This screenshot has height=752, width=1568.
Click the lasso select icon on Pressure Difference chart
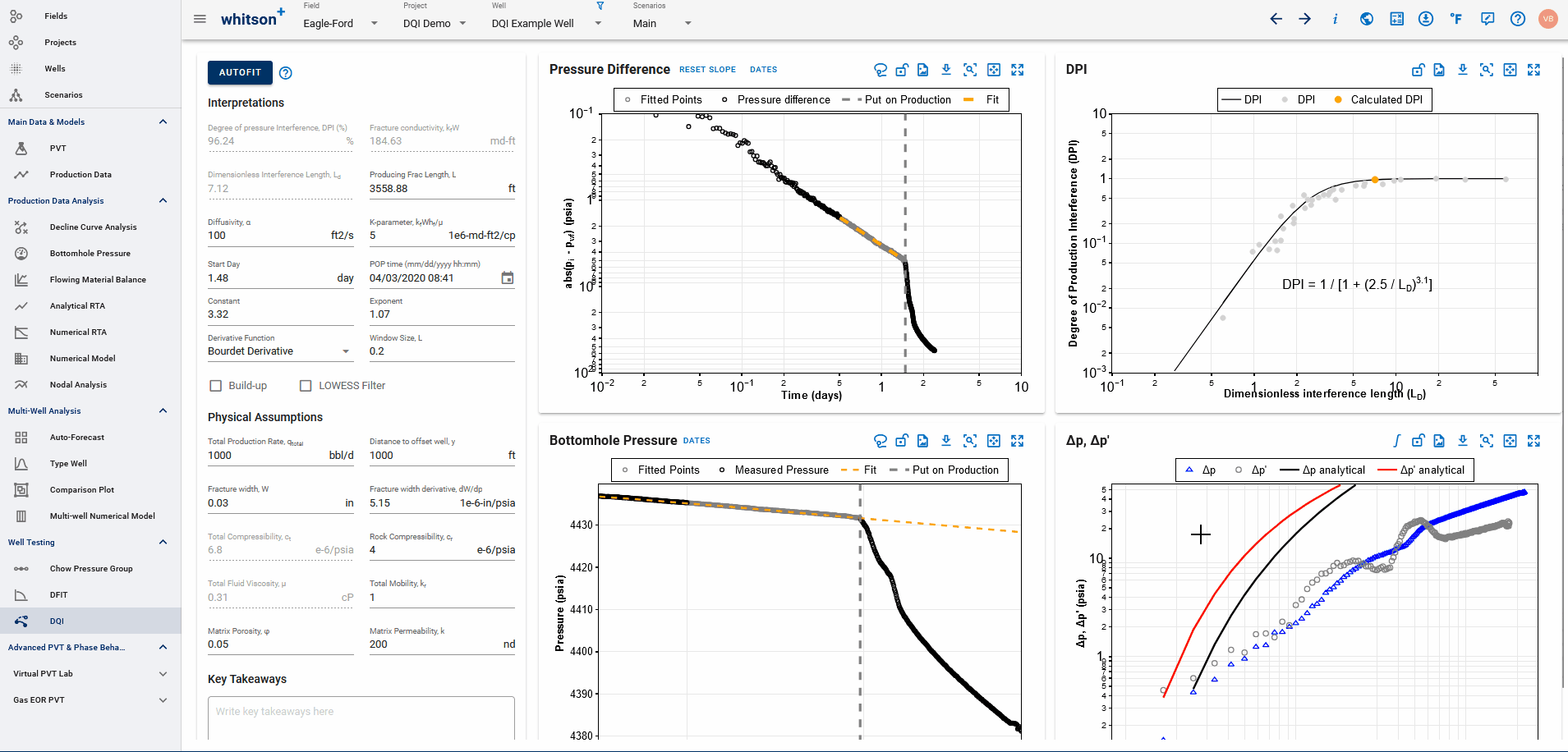(881, 71)
